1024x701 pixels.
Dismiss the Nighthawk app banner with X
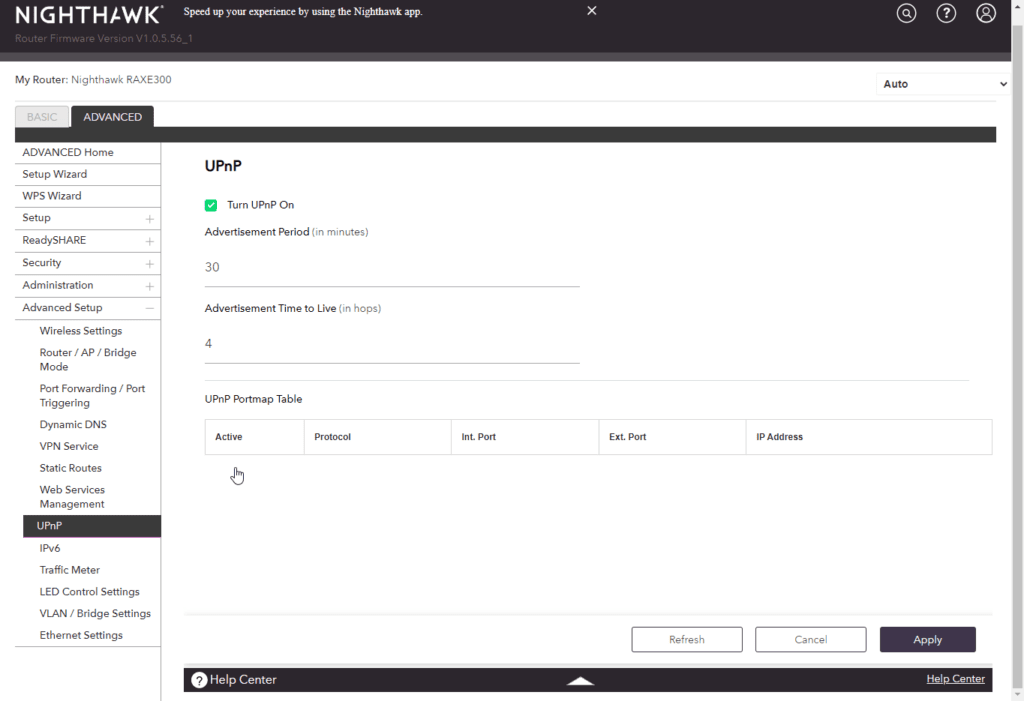(592, 11)
